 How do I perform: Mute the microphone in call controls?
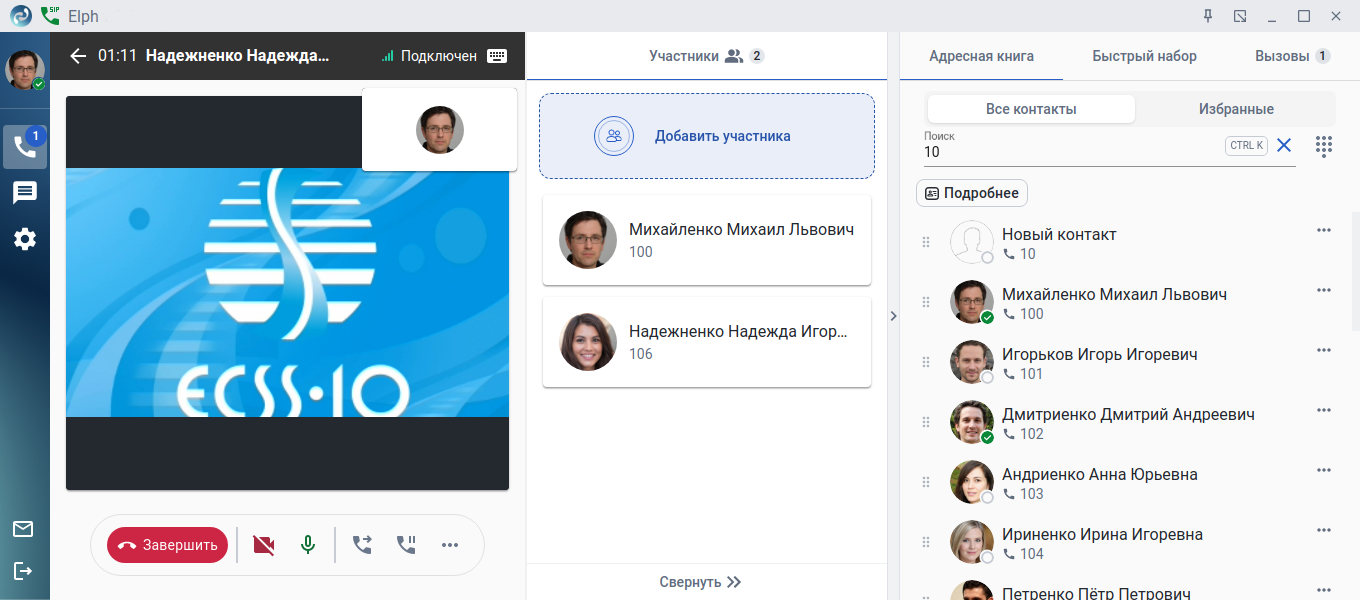[308, 545]
